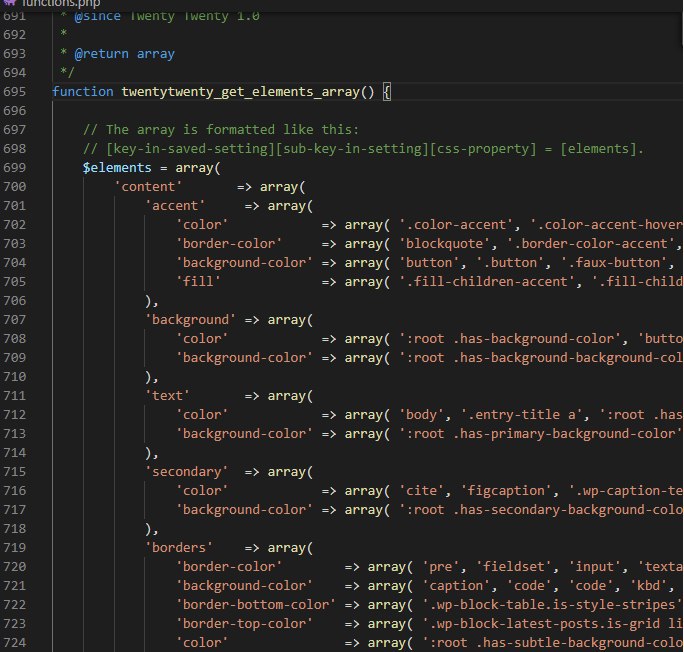
Task: Click the 'kbd' string on line 721
Action: pyautogui.click(x=649, y=586)
